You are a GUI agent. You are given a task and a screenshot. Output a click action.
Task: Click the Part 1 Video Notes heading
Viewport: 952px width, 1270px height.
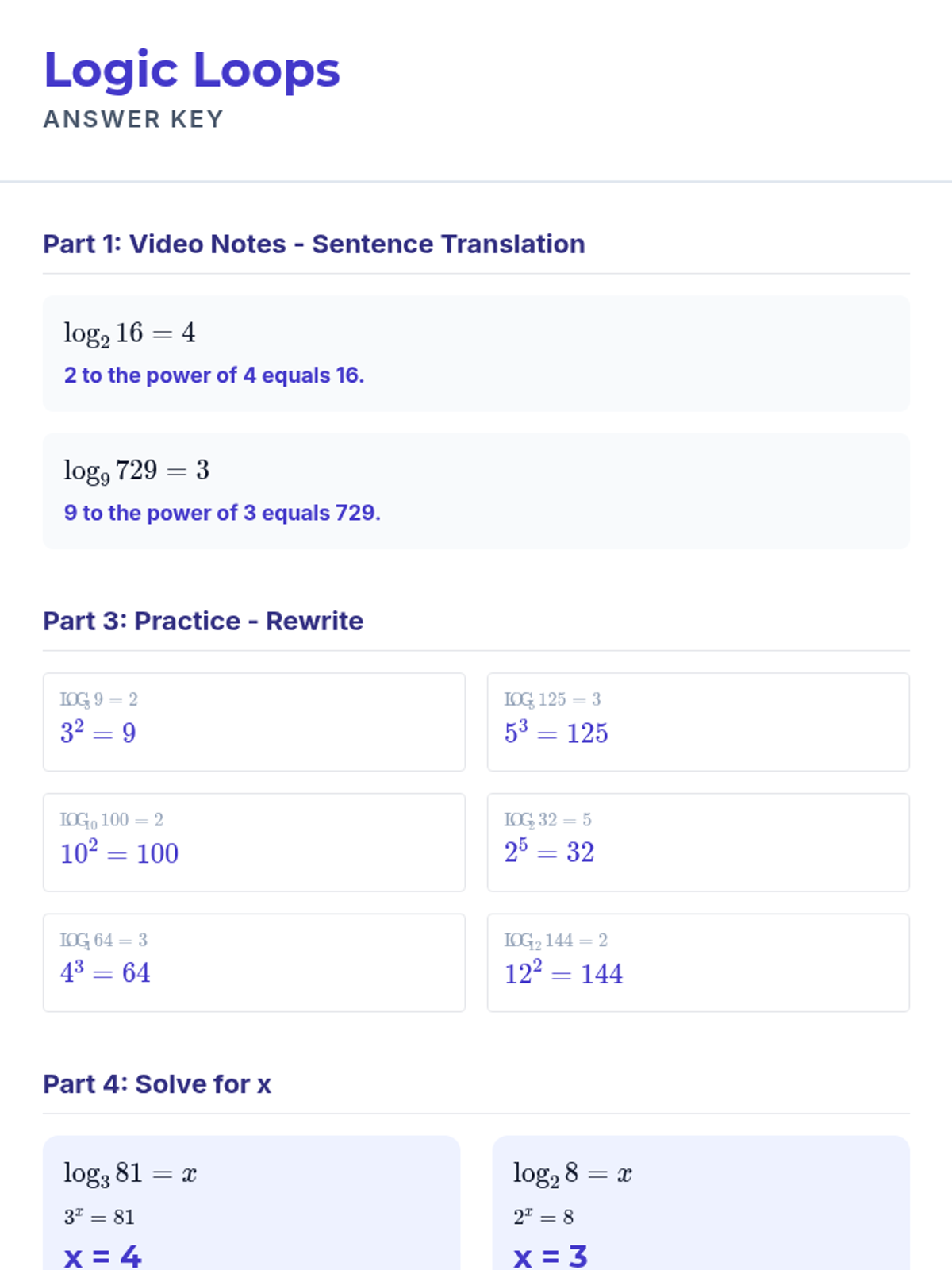coord(313,244)
